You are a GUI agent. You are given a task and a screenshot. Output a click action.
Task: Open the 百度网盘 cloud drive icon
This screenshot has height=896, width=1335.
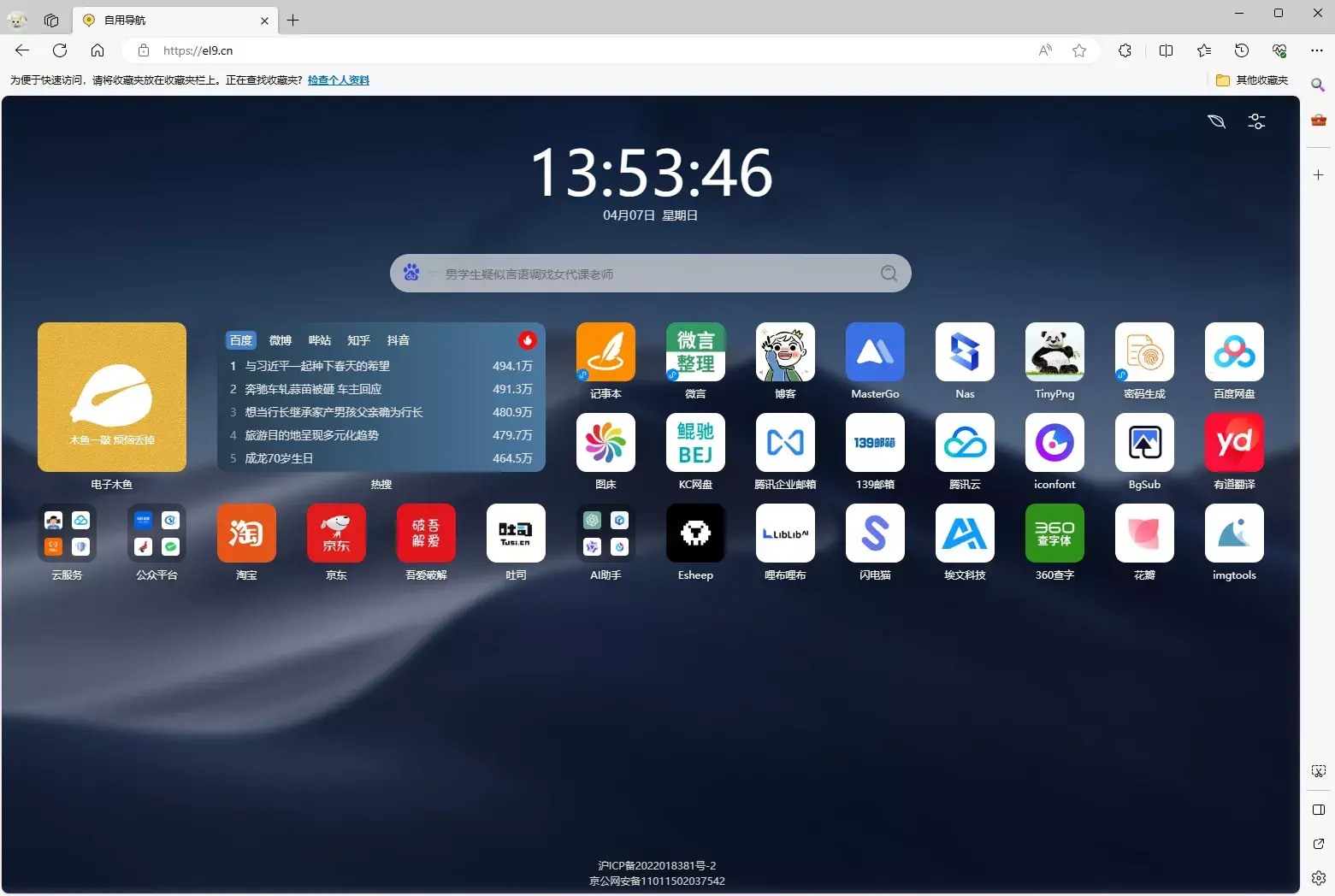click(1234, 351)
